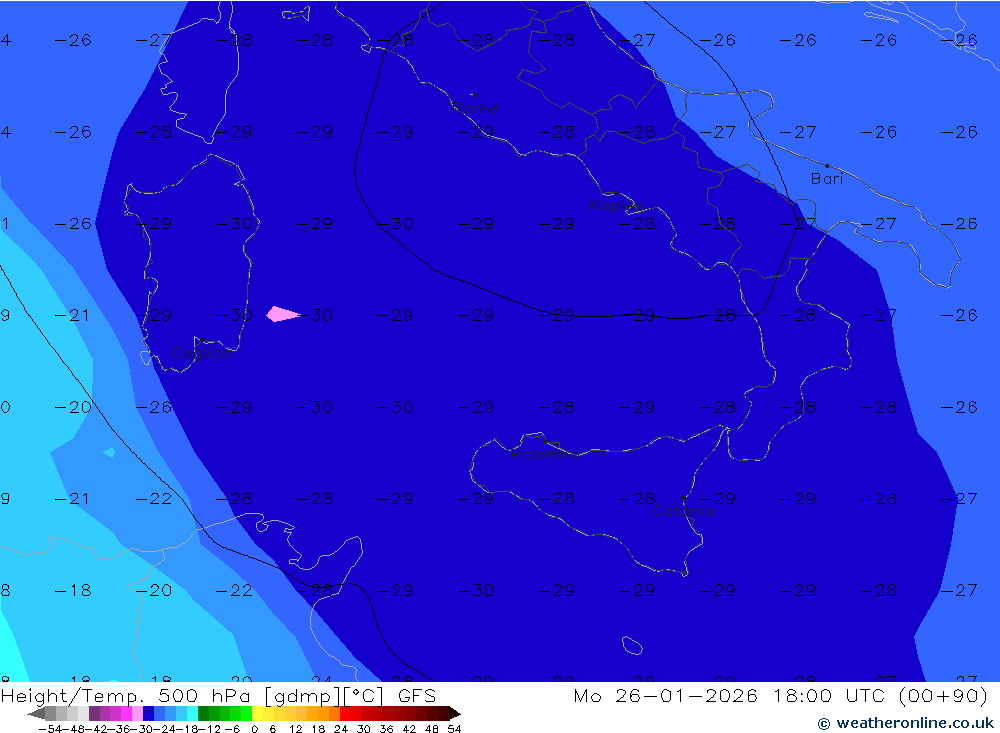Image resolution: width=1000 pixels, height=733 pixels.
Task: Click the '54' legend scale label
Action: (x=454, y=729)
